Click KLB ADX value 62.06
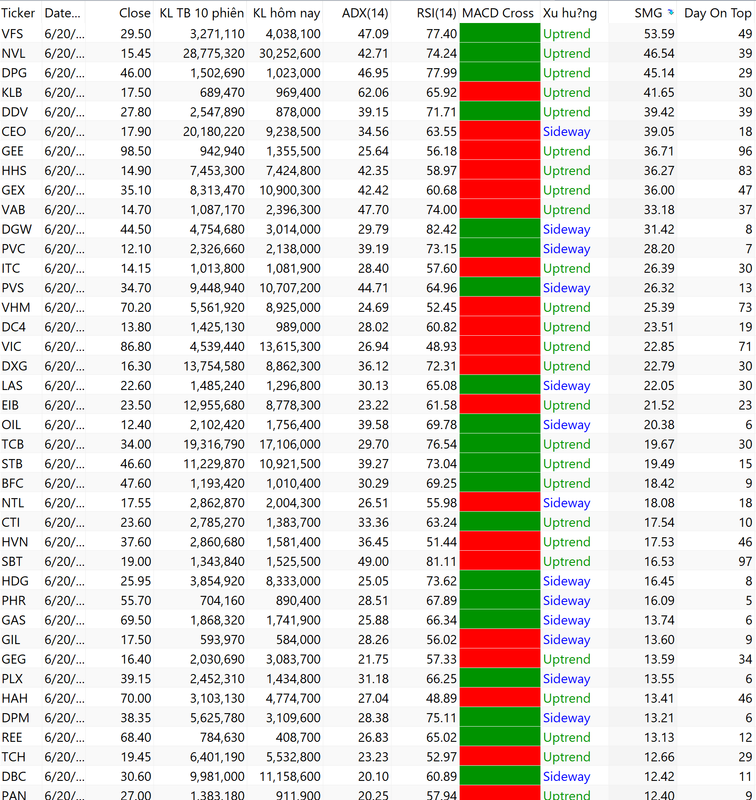This screenshot has height=800, width=756. [373, 92]
